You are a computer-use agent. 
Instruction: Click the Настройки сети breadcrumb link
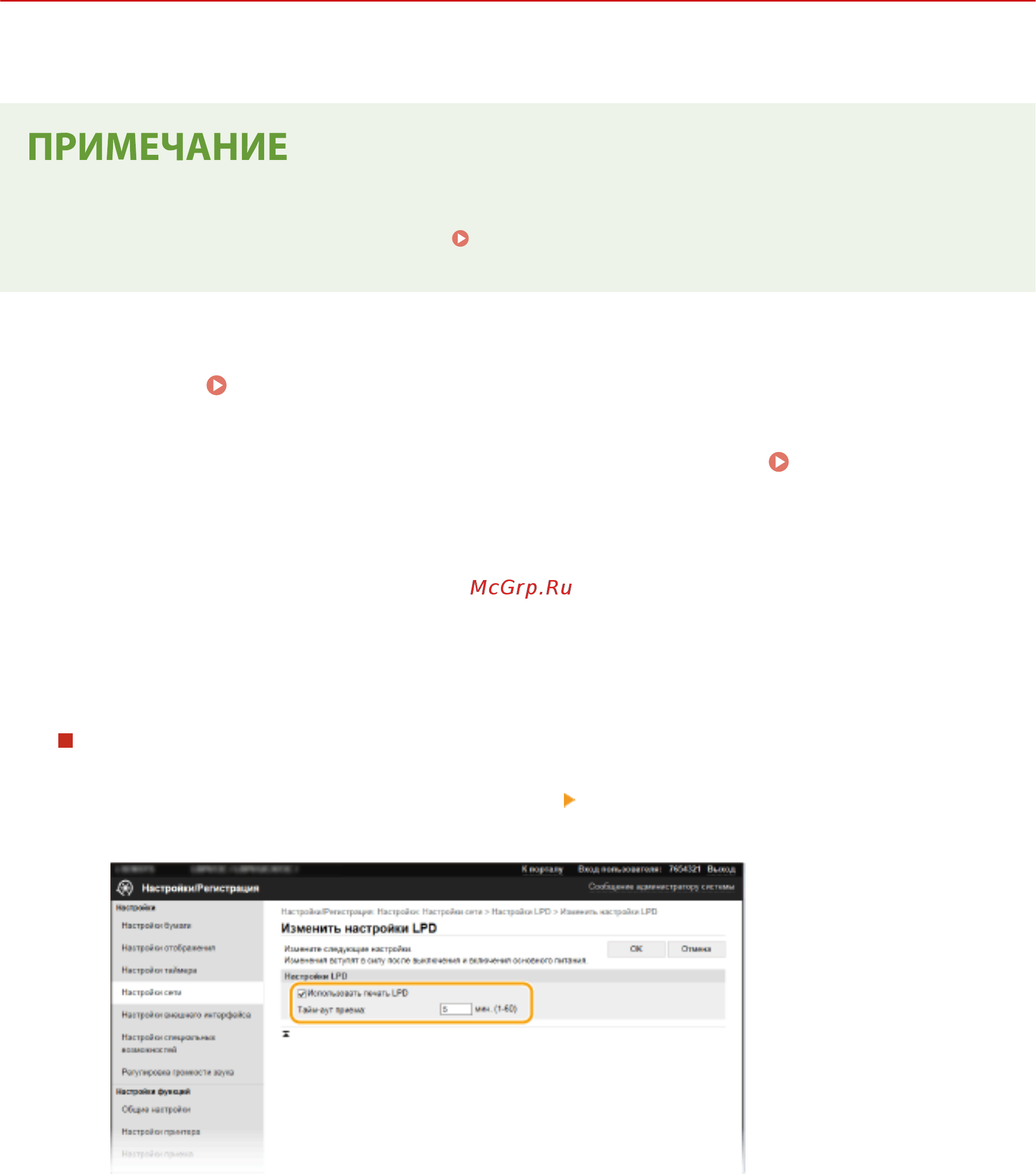click(452, 911)
